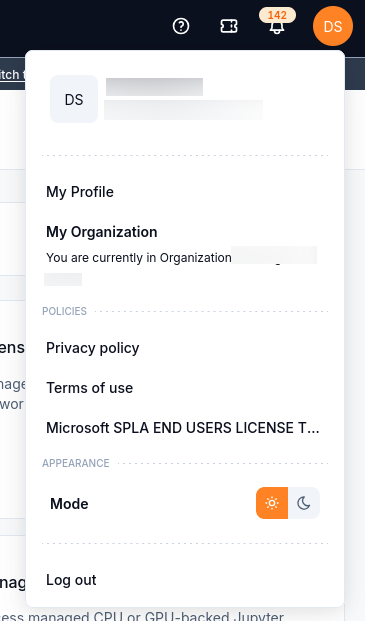The width and height of the screenshot is (365, 621).
Task: Click the POLICIES section heading
Action: [x=65, y=311]
